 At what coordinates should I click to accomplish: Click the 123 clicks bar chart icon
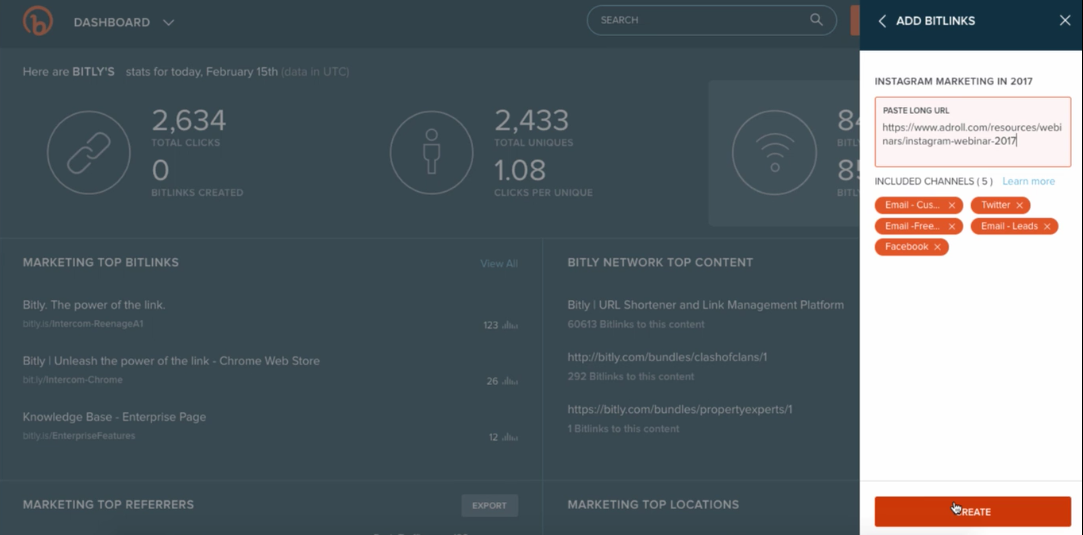[510, 325]
